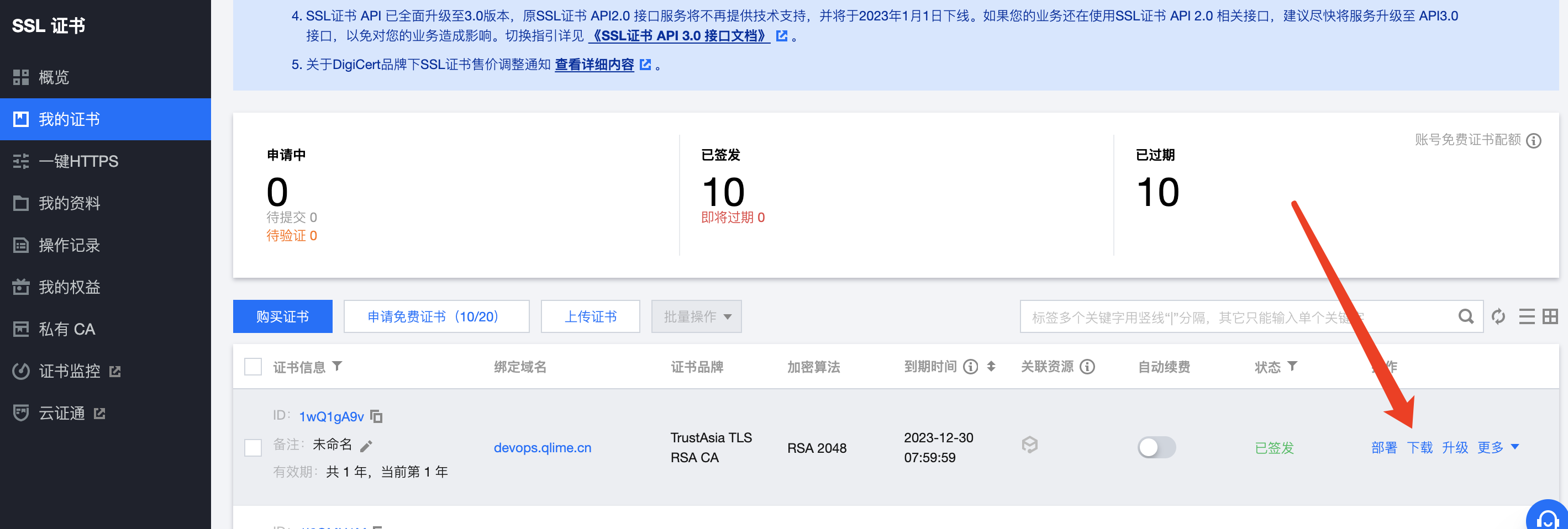Select 我的证书 in the sidebar
Screen dimensions: 1568x529
pyautogui.click(x=106, y=119)
